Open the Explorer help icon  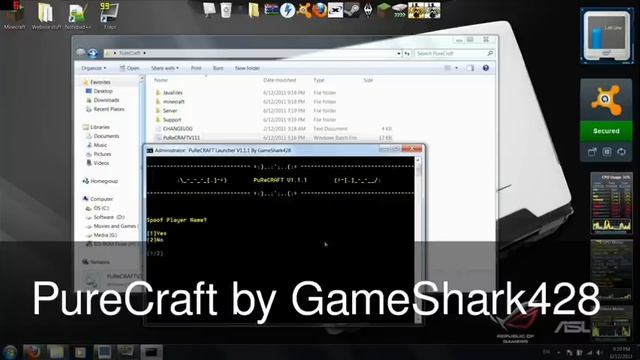[x=485, y=68]
